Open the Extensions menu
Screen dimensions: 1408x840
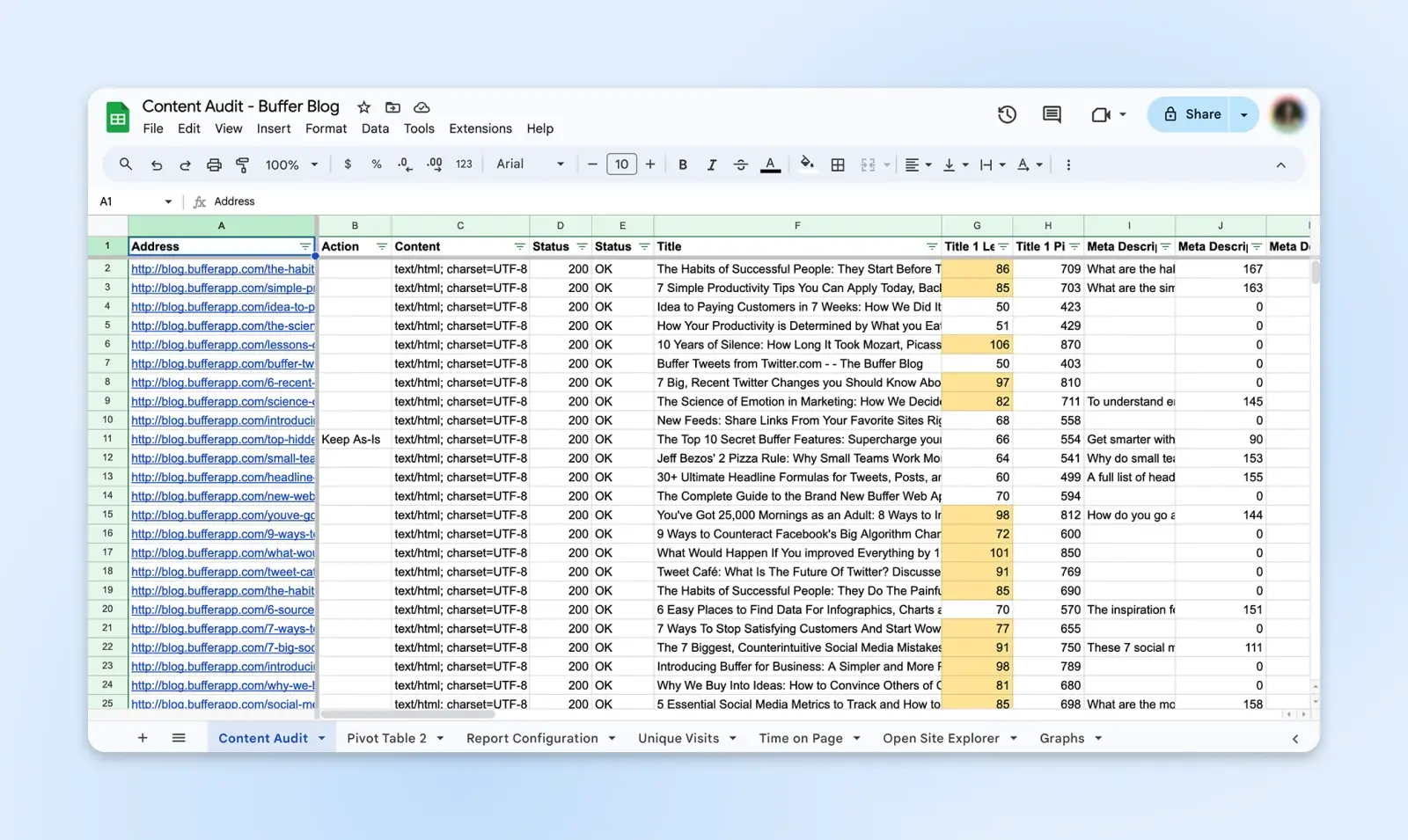point(480,128)
